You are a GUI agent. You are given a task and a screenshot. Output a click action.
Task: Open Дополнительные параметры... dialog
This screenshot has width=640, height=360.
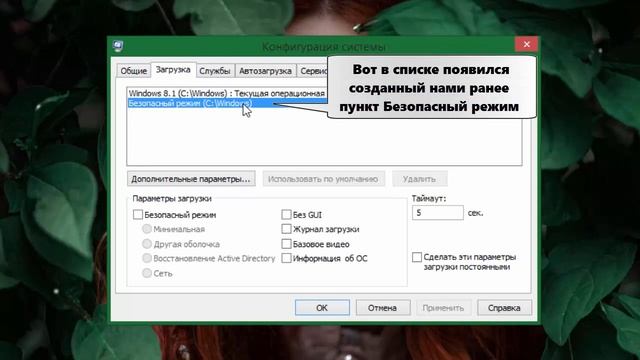(x=191, y=179)
